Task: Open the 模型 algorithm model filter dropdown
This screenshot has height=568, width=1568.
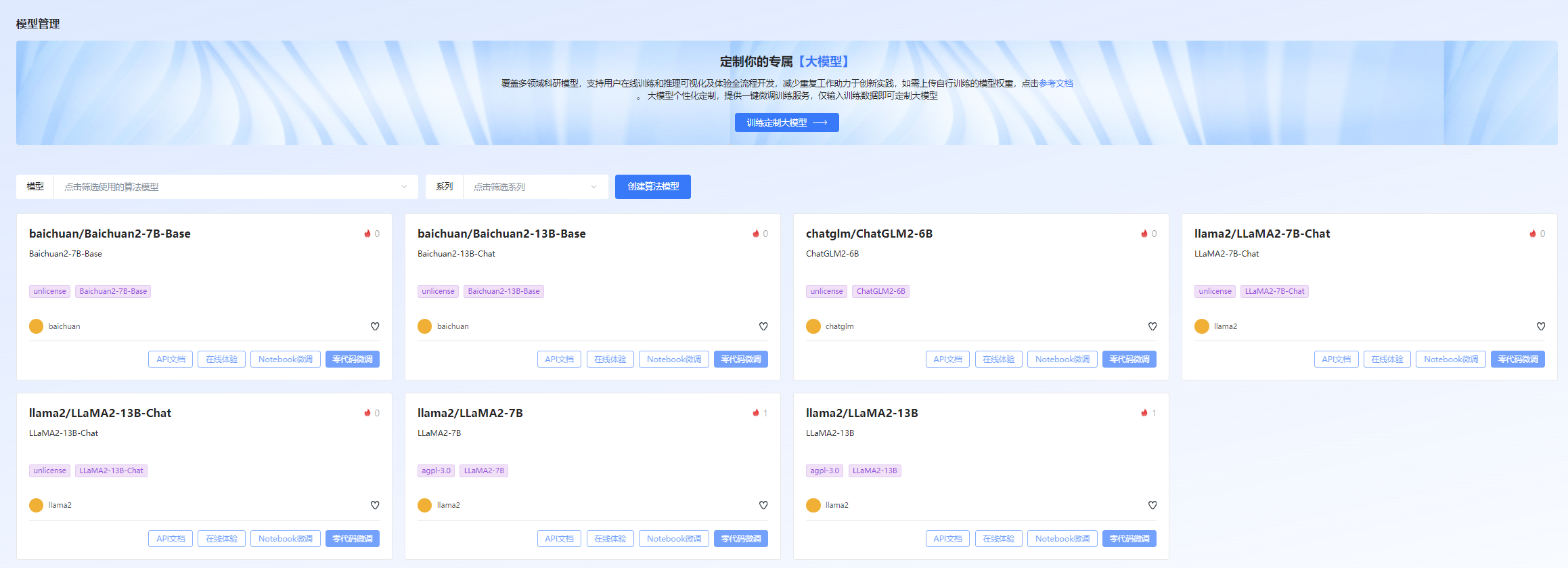Action: click(236, 187)
